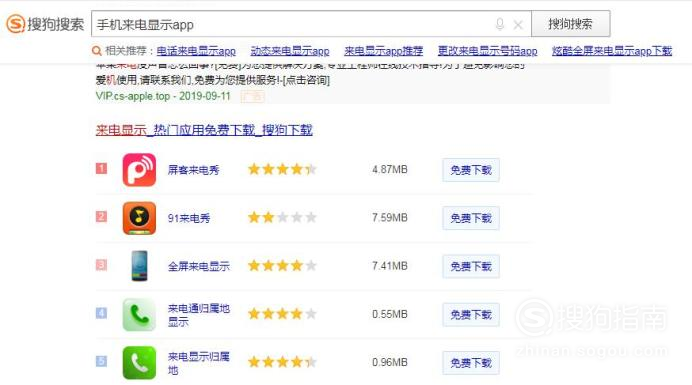Download 来电显示归属地 with 免费下载 button
The height and width of the screenshot is (385, 692).
point(471,363)
